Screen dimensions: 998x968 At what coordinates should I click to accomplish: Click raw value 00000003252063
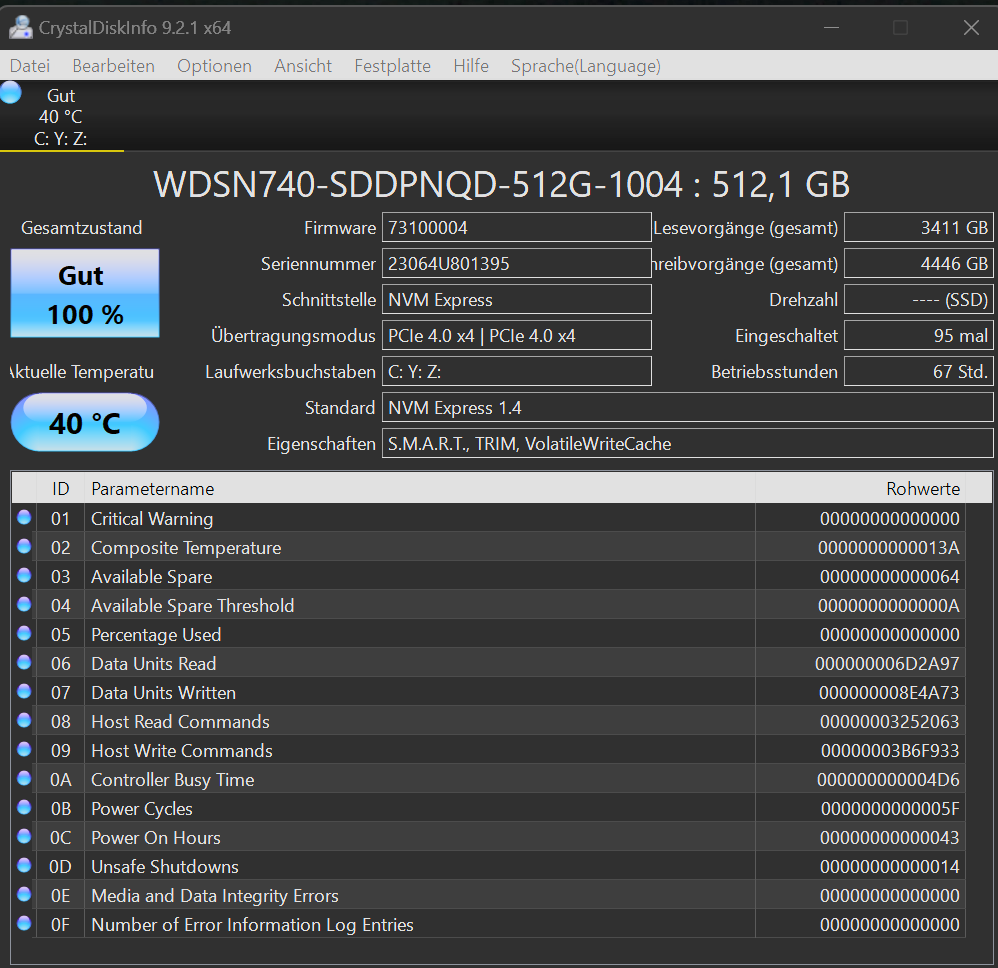[x=890, y=722]
